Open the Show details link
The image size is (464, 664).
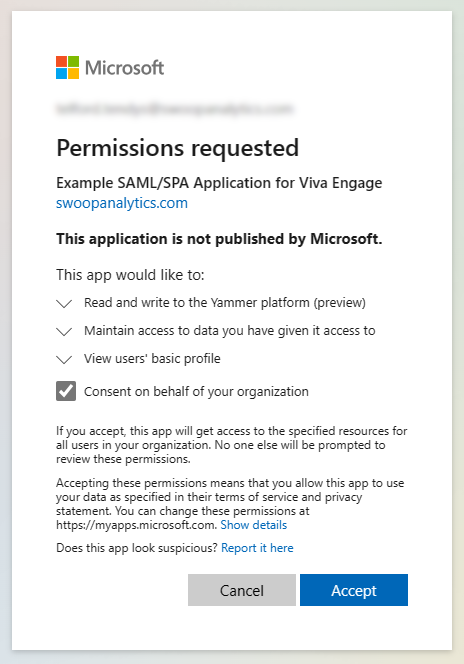254,525
